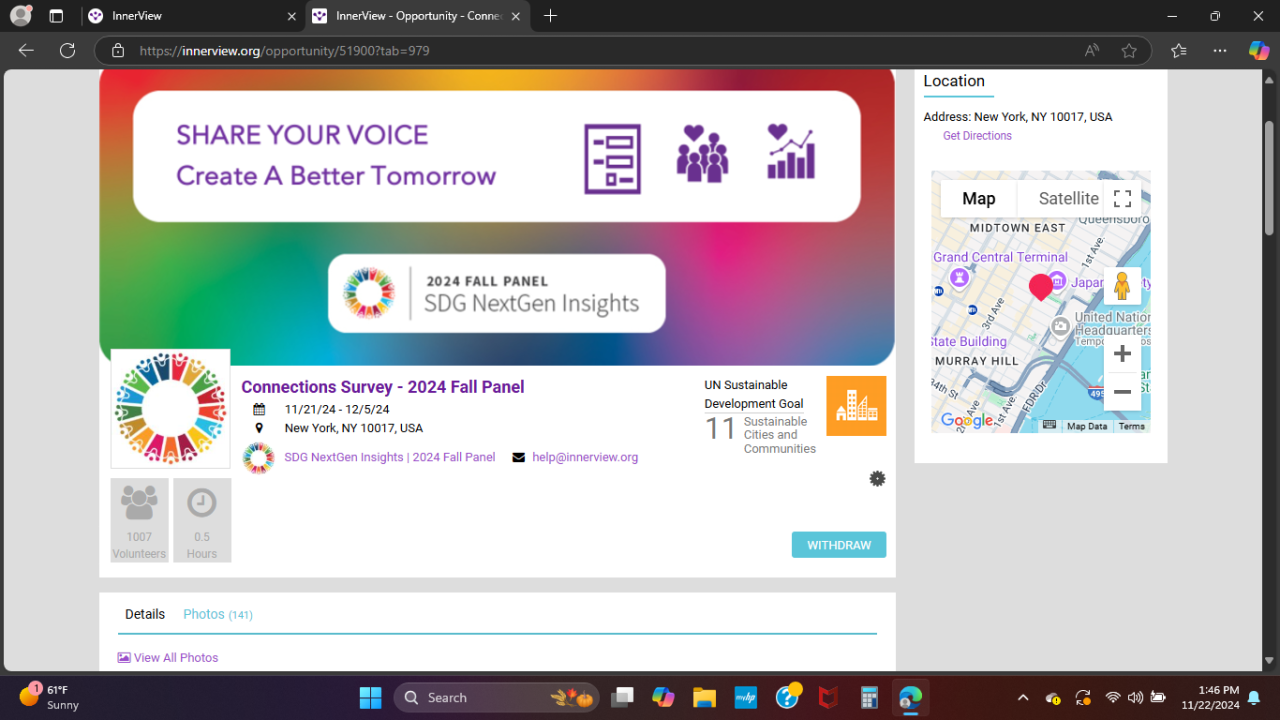Image resolution: width=1280 pixels, height=720 pixels.
Task: Click the Address: New York, NY 10017 text
Action: [x=1018, y=117]
